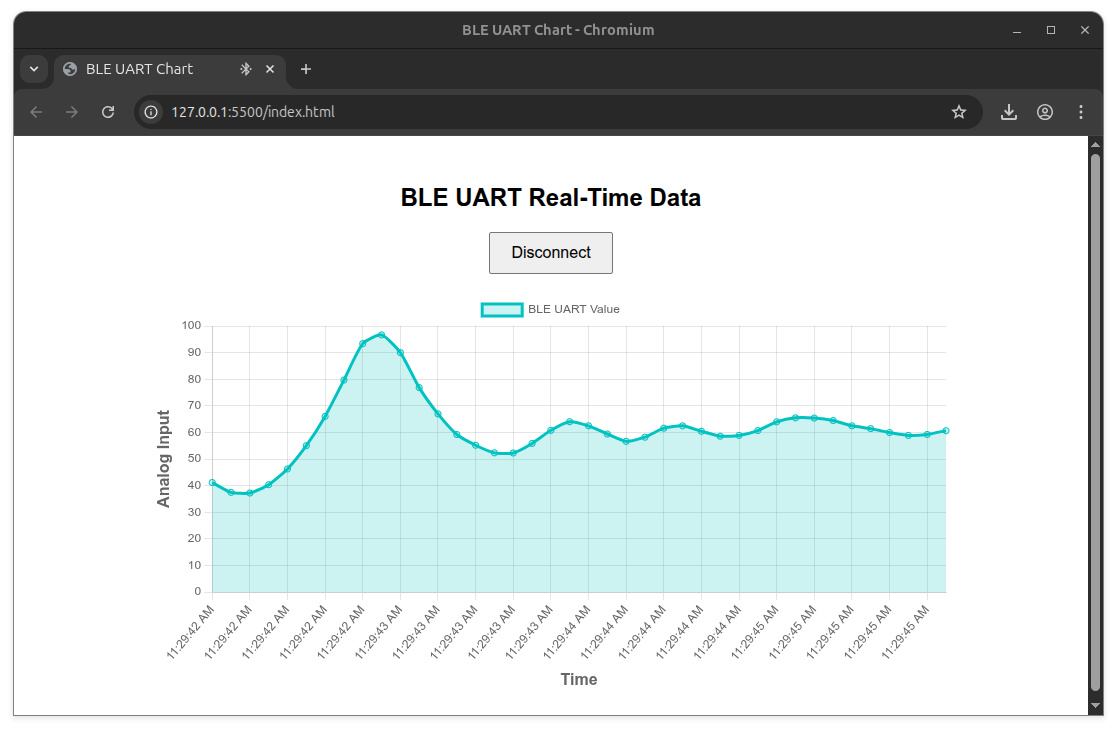1117x732 pixels.
Task: Click the scrollbar down arrow
Action: 1095,706
